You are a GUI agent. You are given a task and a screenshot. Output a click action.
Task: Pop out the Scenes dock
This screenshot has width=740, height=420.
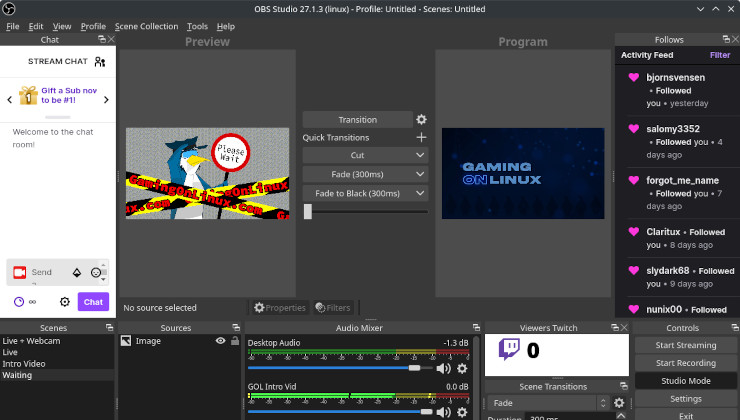[109, 328]
